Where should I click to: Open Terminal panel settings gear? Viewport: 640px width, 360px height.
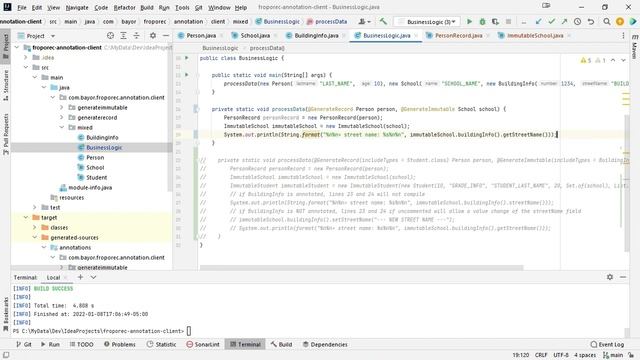[x=610, y=277]
